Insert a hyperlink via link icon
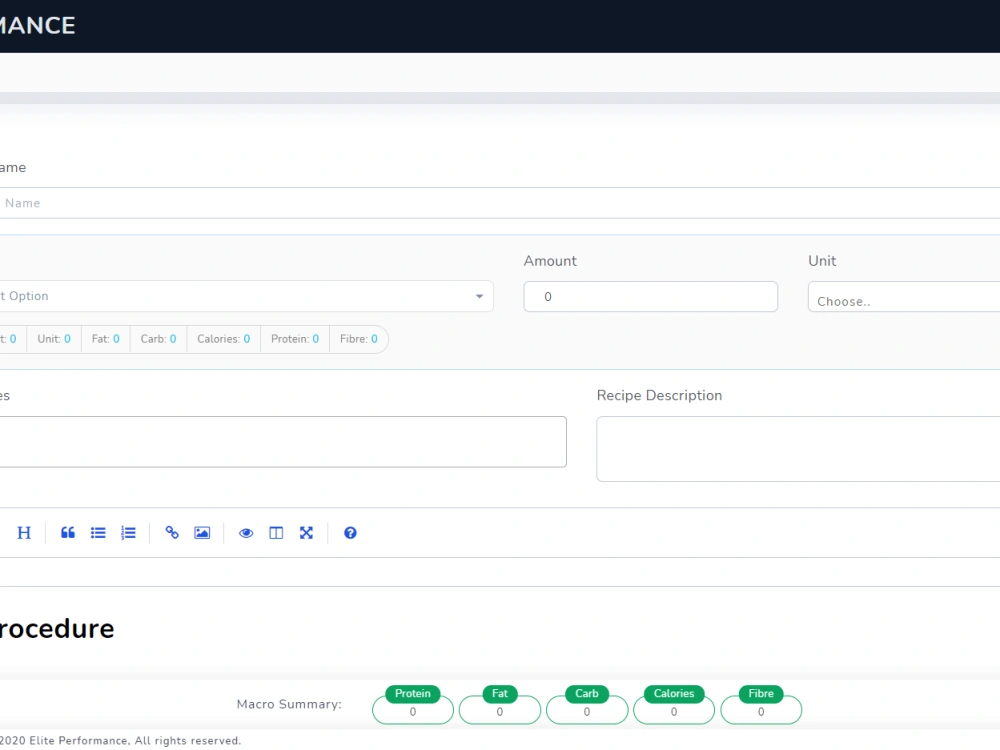The width and height of the screenshot is (1000, 750). [x=172, y=533]
